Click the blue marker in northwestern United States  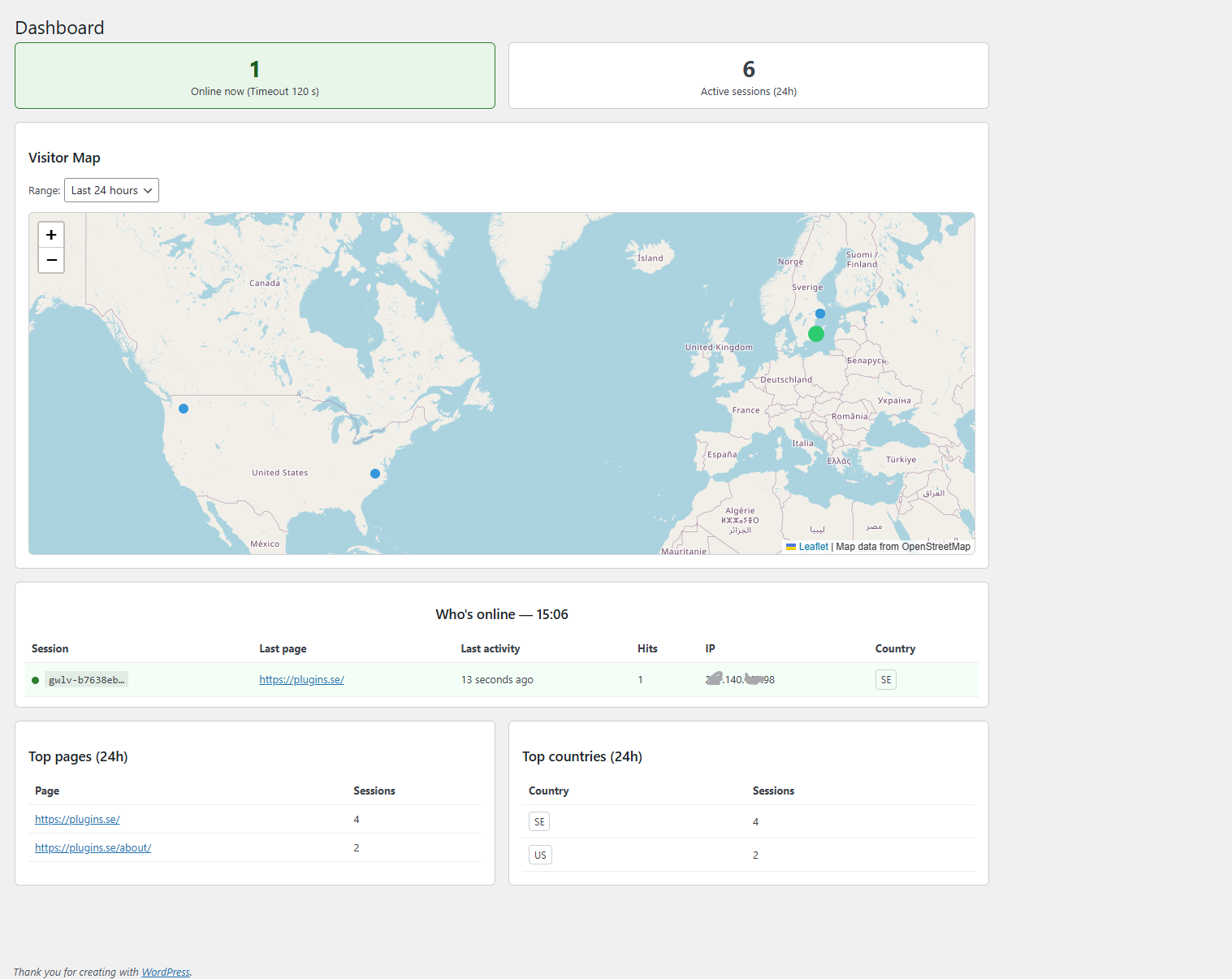[x=184, y=409]
